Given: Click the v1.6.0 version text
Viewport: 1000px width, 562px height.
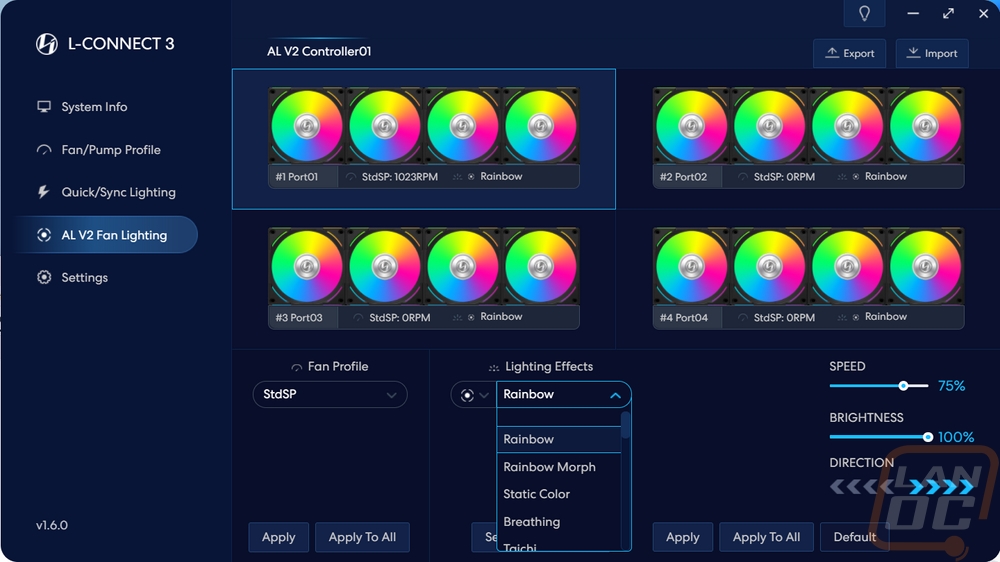Looking at the screenshot, I should point(52,526).
